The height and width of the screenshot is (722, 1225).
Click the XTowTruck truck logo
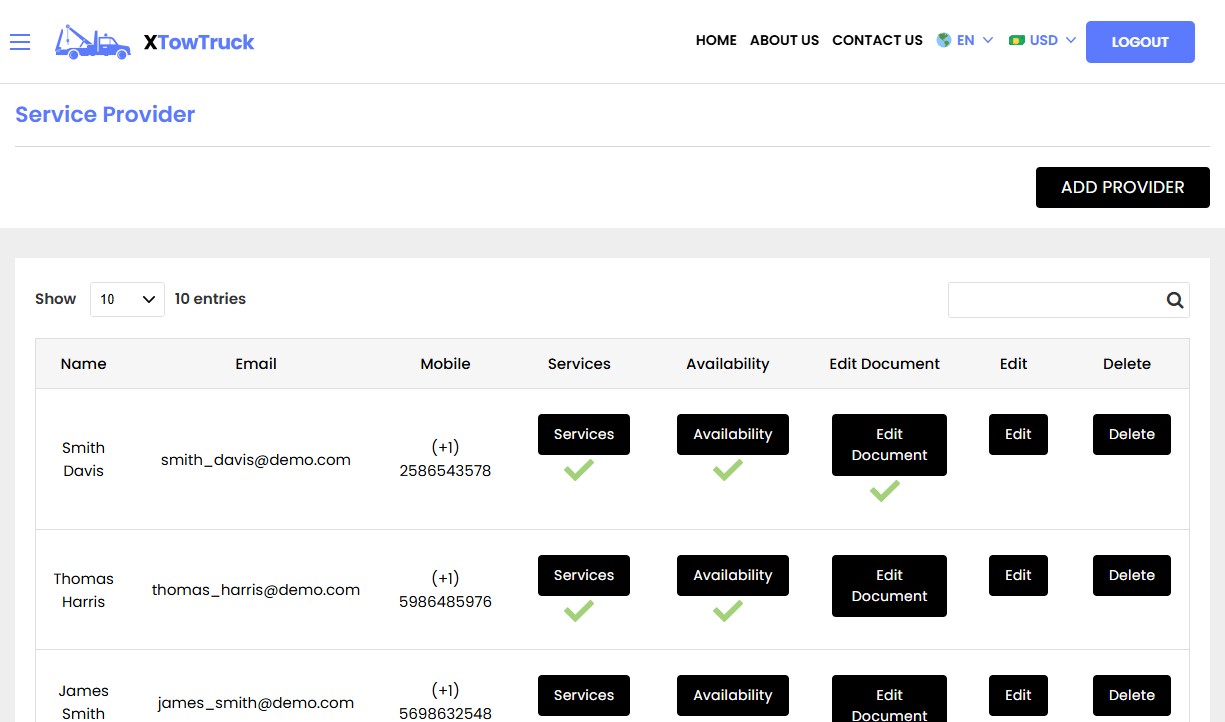pyautogui.click(x=92, y=42)
